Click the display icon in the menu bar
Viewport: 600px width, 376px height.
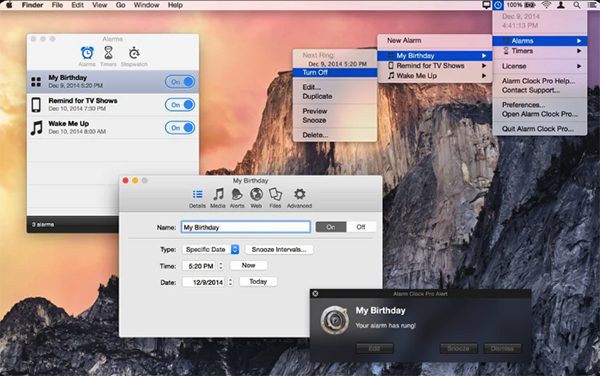pos(486,5)
